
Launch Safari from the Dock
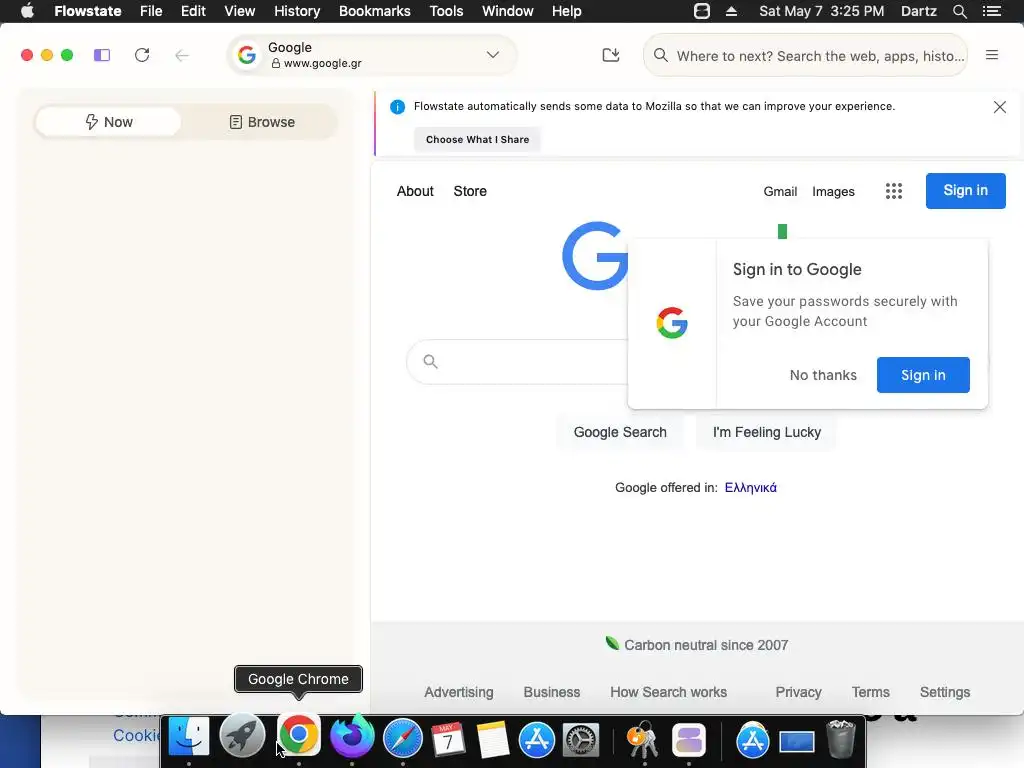[402, 739]
